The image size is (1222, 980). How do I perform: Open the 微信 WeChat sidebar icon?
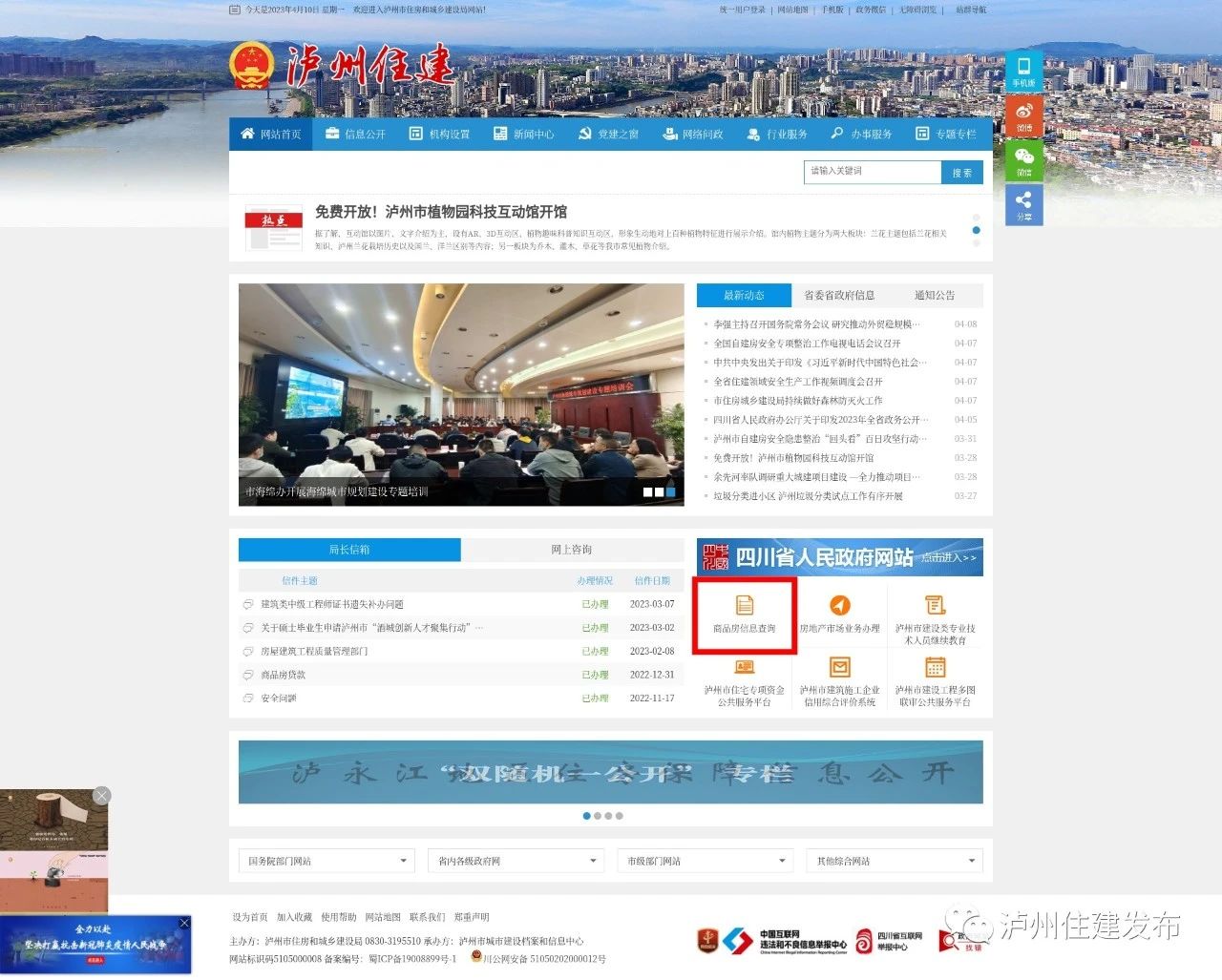[x=1023, y=160]
